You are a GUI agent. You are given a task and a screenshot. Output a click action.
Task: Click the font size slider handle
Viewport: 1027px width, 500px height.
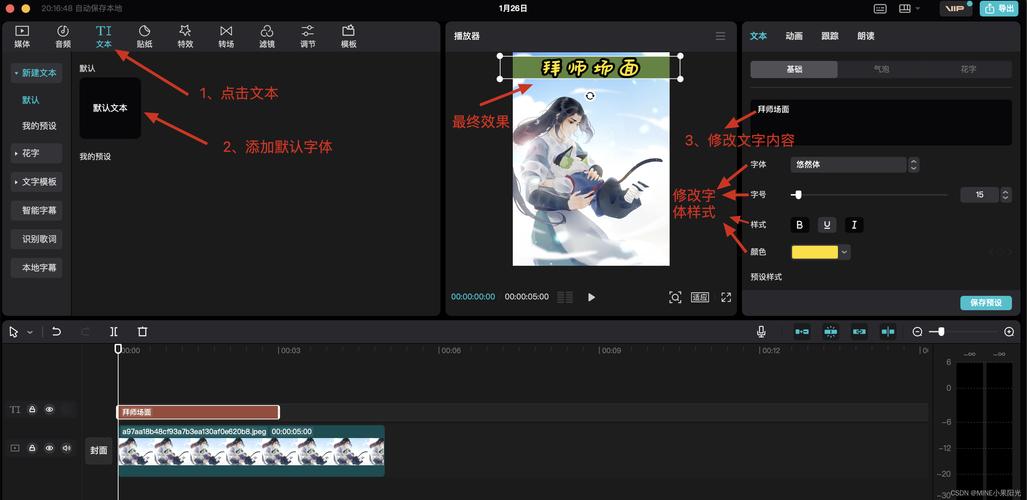point(797,195)
